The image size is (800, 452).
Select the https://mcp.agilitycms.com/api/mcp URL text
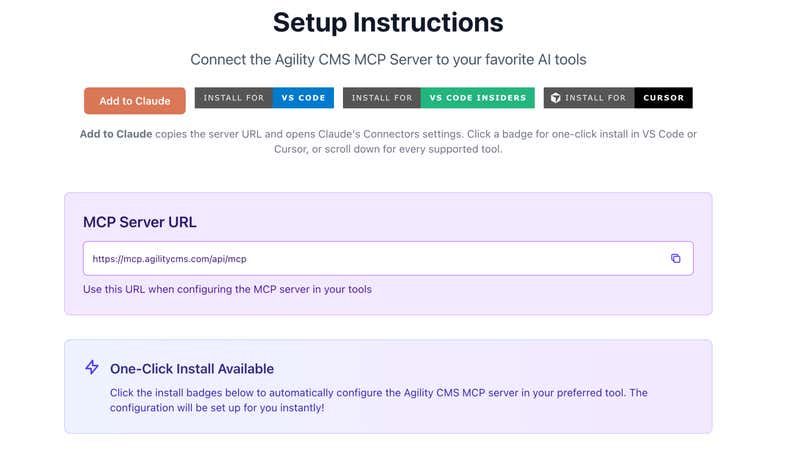pos(169,259)
